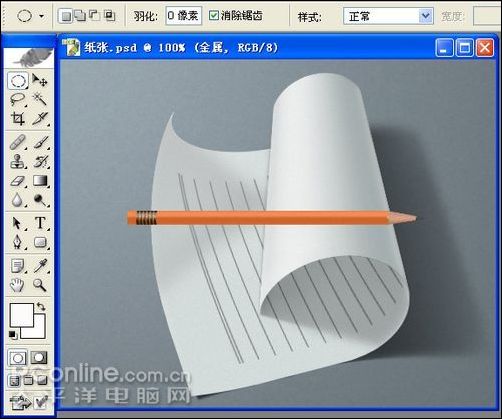The height and width of the screenshot is (419, 502).
Task: Open the marquee tool preset picker arrow
Action: point(41,16)
